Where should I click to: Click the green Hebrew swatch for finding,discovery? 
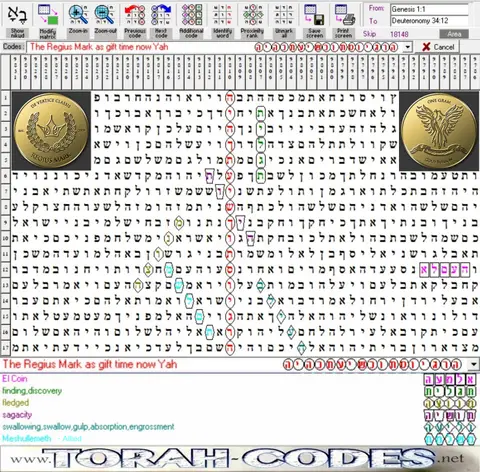[x=450, y=391]
